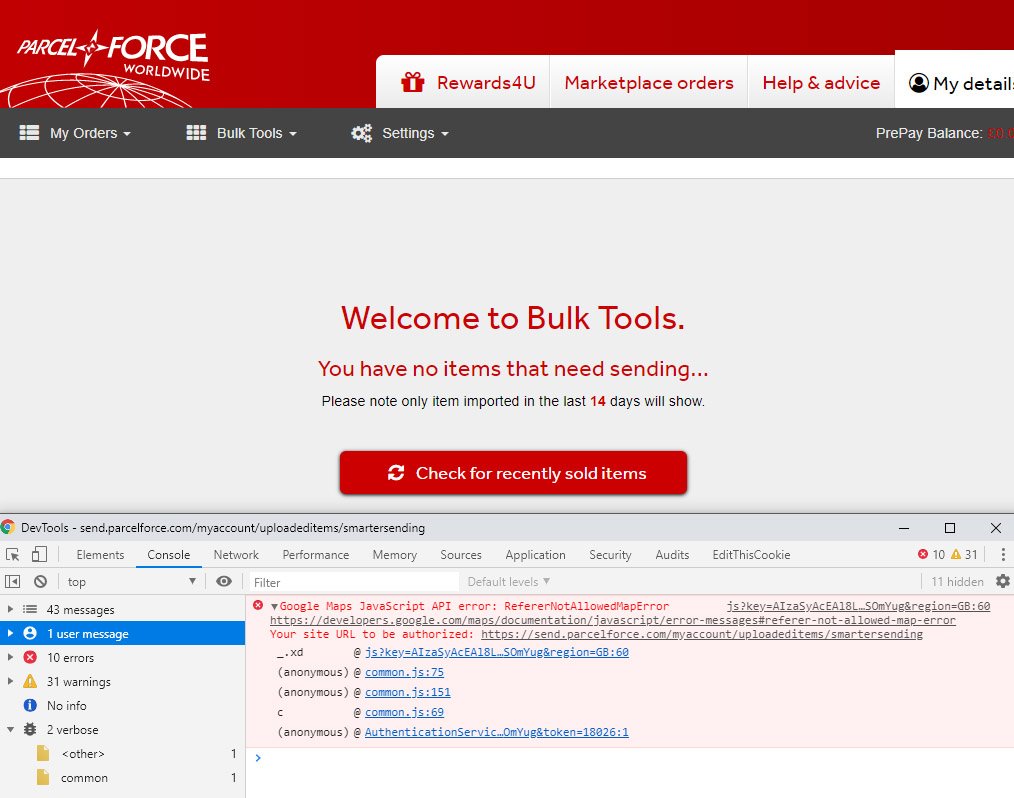The image size is (1014, 798).
Task: Open the Settings dropdown menu
Action: (x=400, y=133)
